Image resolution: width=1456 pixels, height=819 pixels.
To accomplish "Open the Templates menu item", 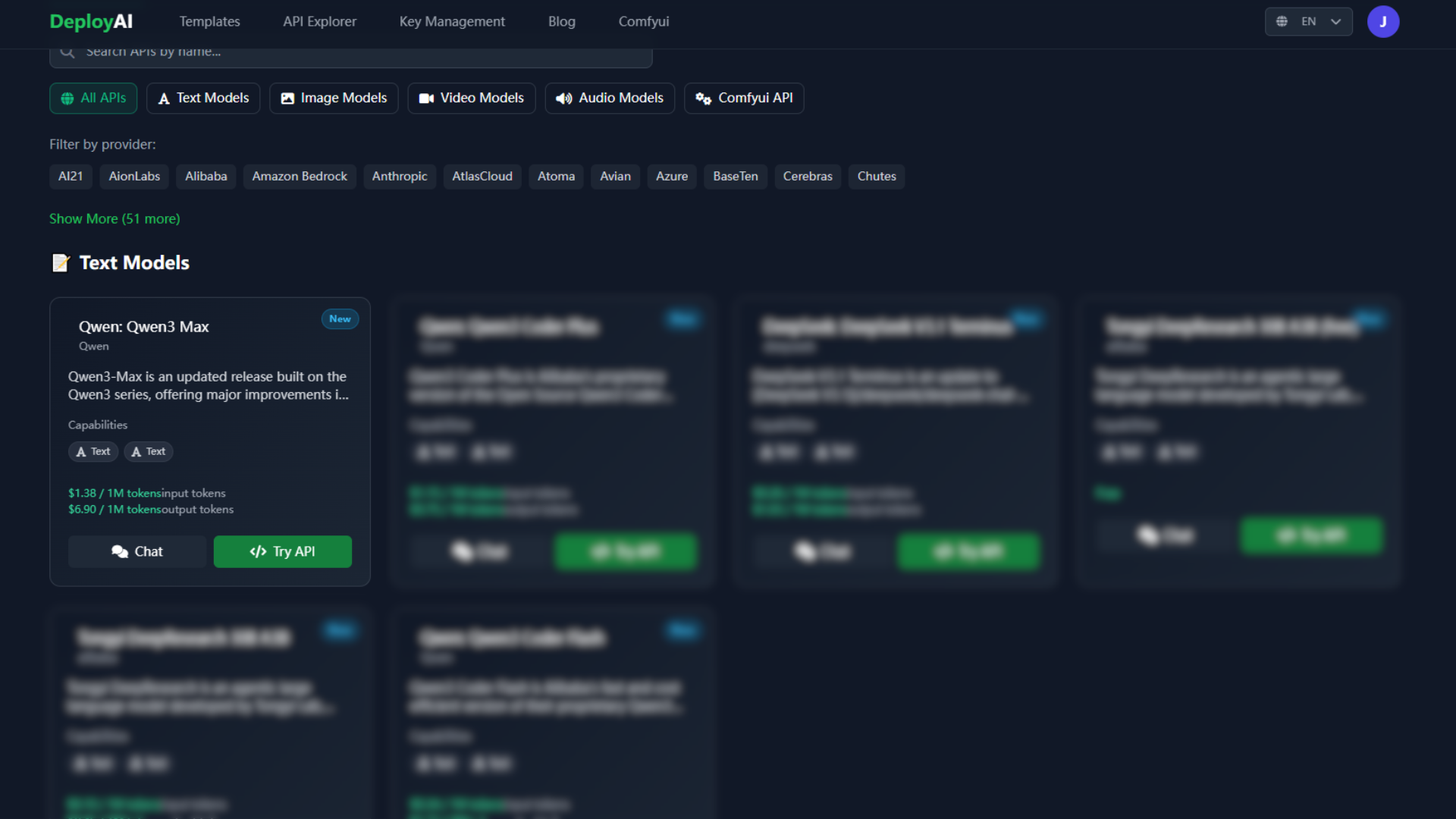I will [x=209, y=21].
